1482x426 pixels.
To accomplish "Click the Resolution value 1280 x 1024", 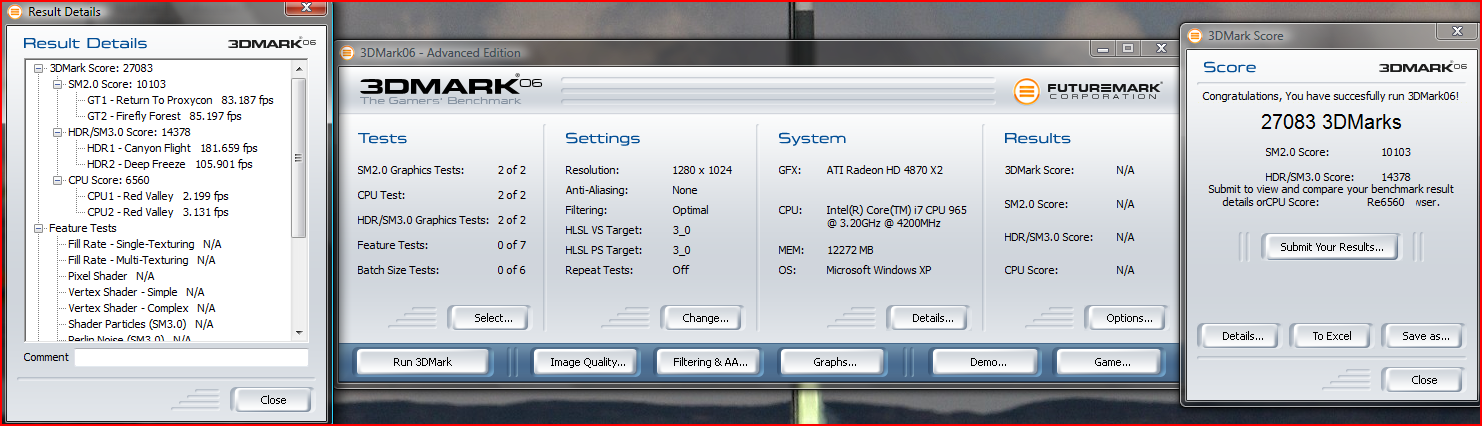I will [702, 170].
